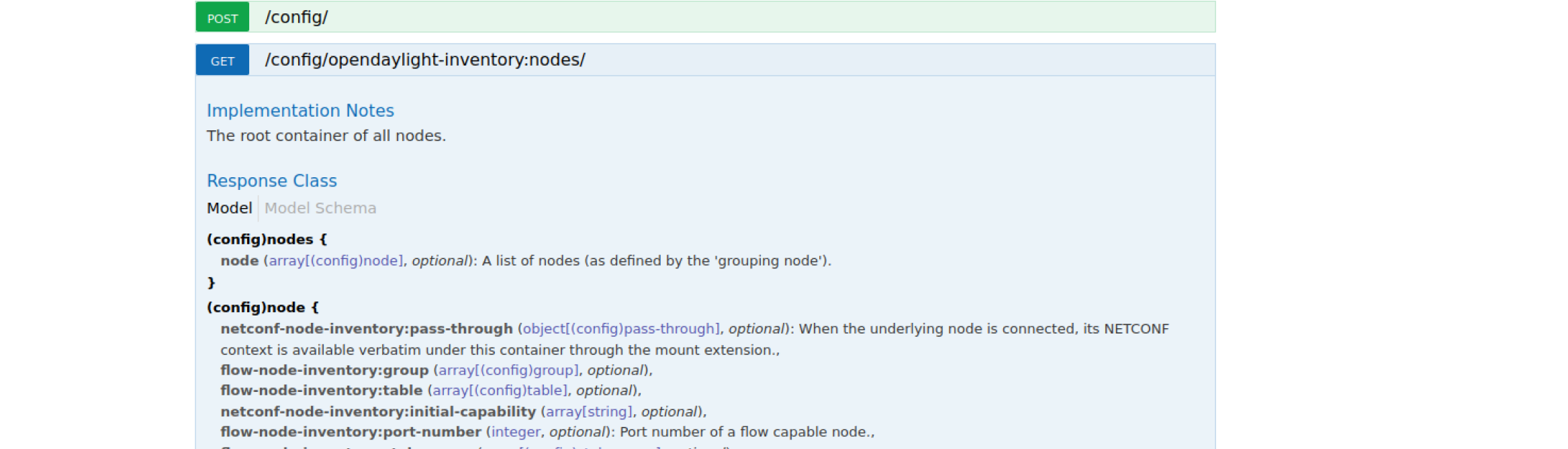Click the green POST method badge
The height and width of the screenshot is (449, 1568).
click(x=222, y=17)
